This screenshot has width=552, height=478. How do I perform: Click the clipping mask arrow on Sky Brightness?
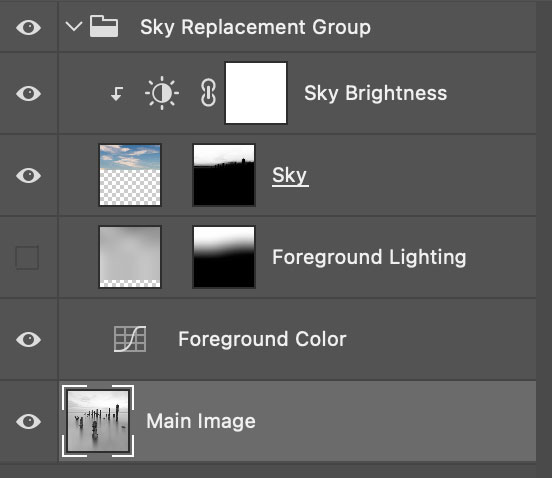(117, 94)
